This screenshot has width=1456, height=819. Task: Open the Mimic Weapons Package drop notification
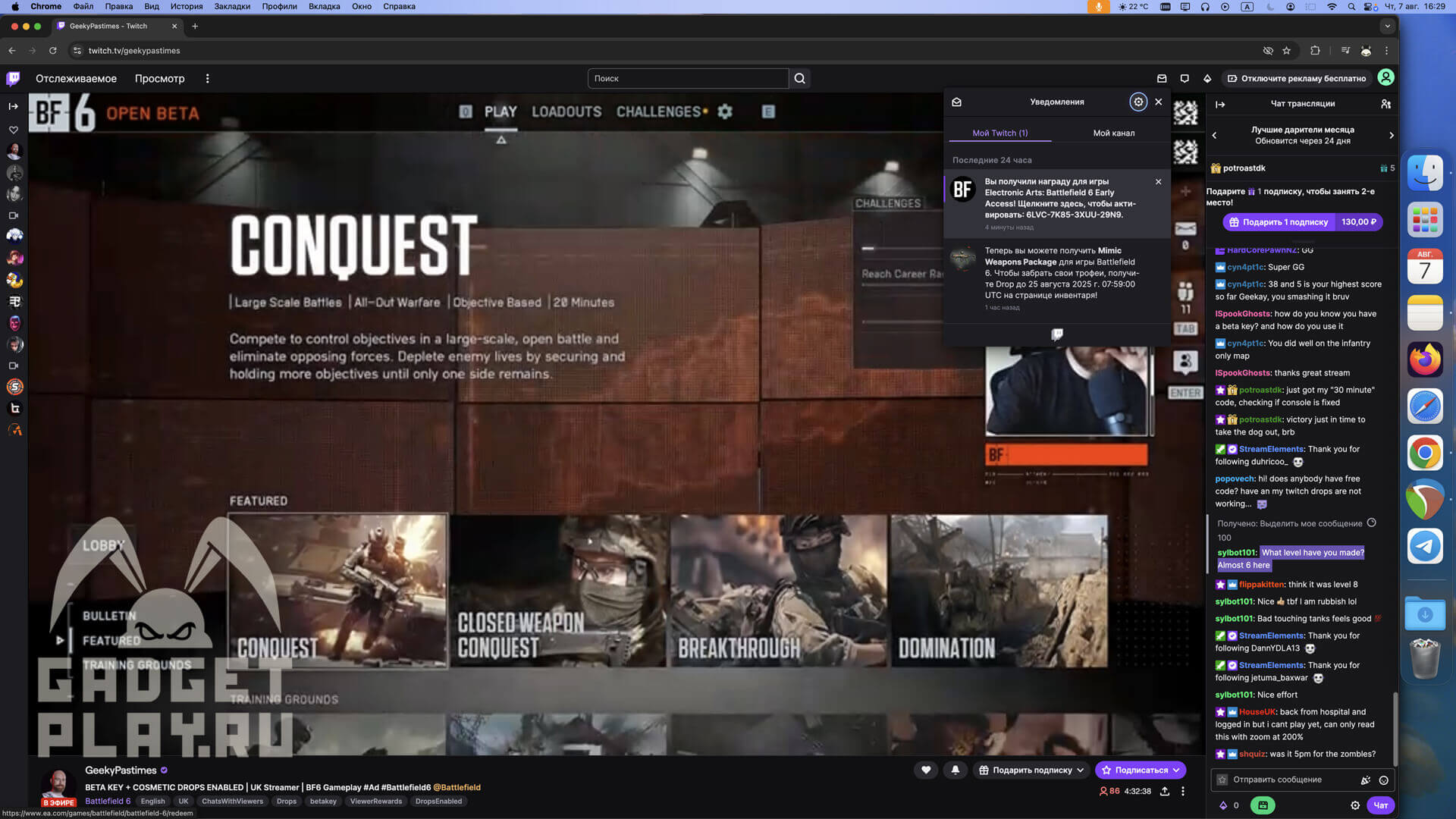(1057, 278)
